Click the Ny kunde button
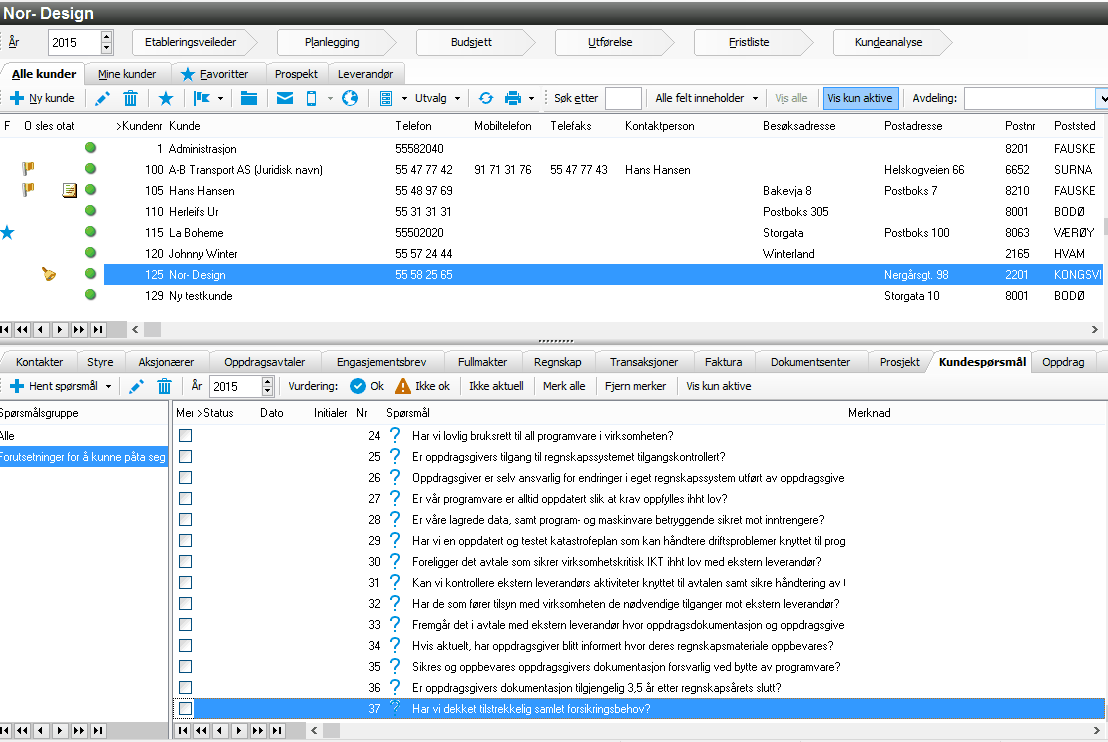Screen dimensions: 1108x742 point(43,98)
